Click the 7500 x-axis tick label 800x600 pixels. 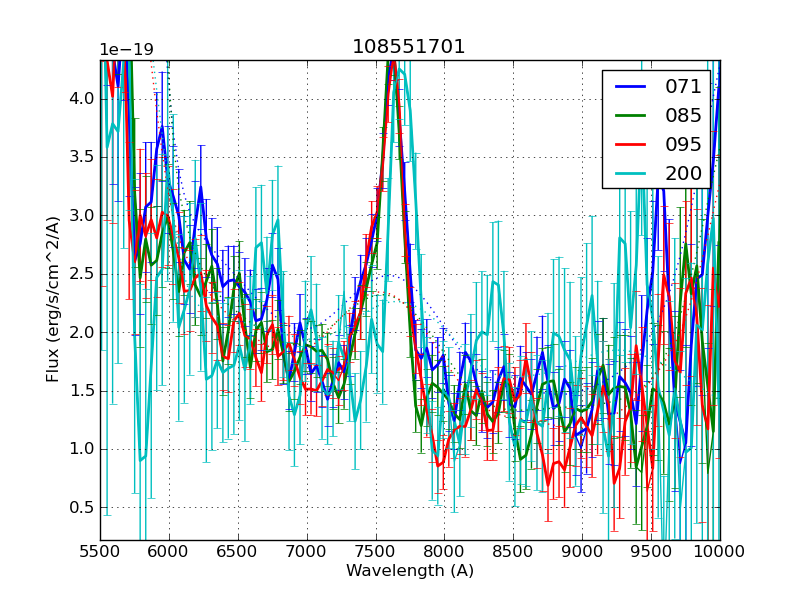click(x=376, y=551)
